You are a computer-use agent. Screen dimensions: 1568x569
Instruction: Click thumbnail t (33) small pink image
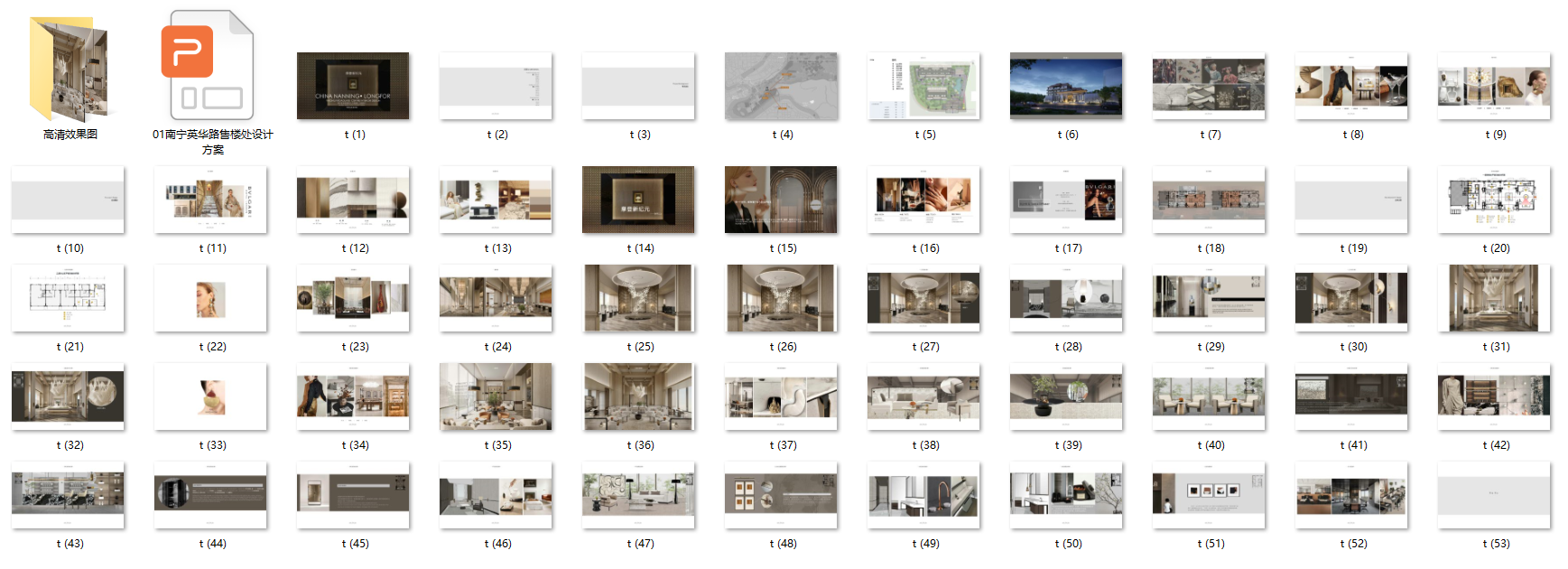coord(210,396)
